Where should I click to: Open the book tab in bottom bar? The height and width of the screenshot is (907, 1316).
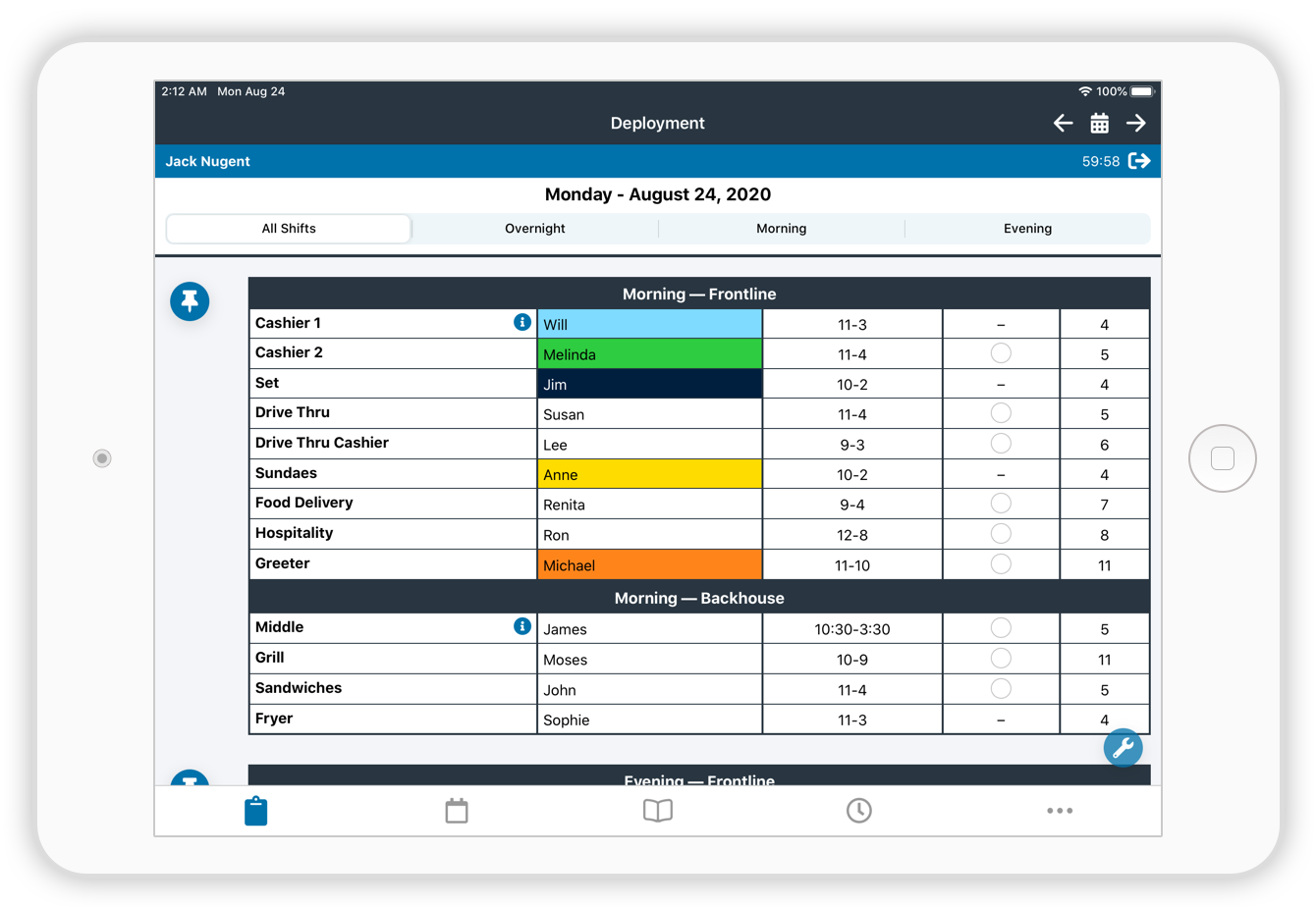tap(657, 811)
